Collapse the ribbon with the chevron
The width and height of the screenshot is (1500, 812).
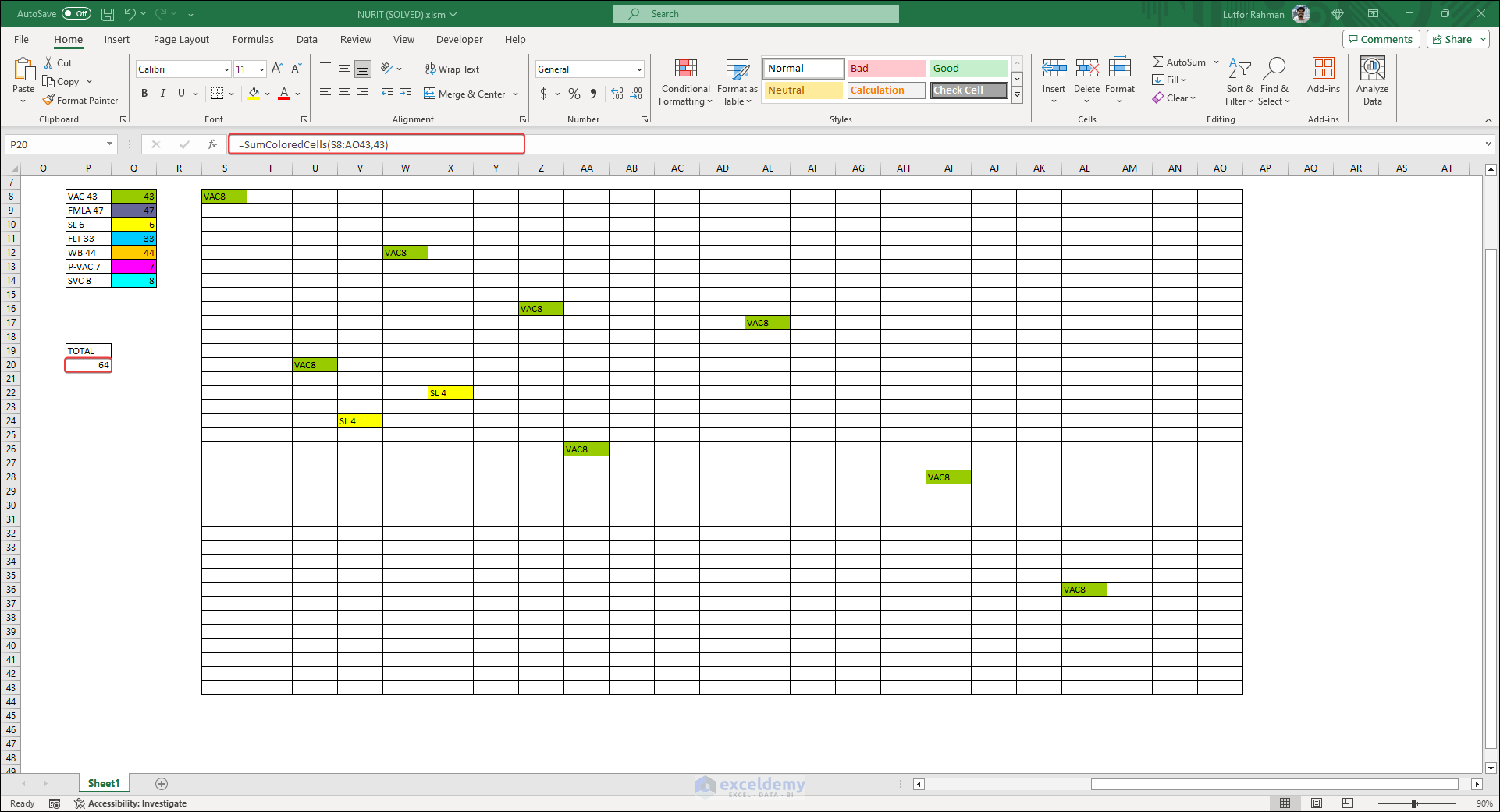pyautogui.click(x=1488, y=120)
